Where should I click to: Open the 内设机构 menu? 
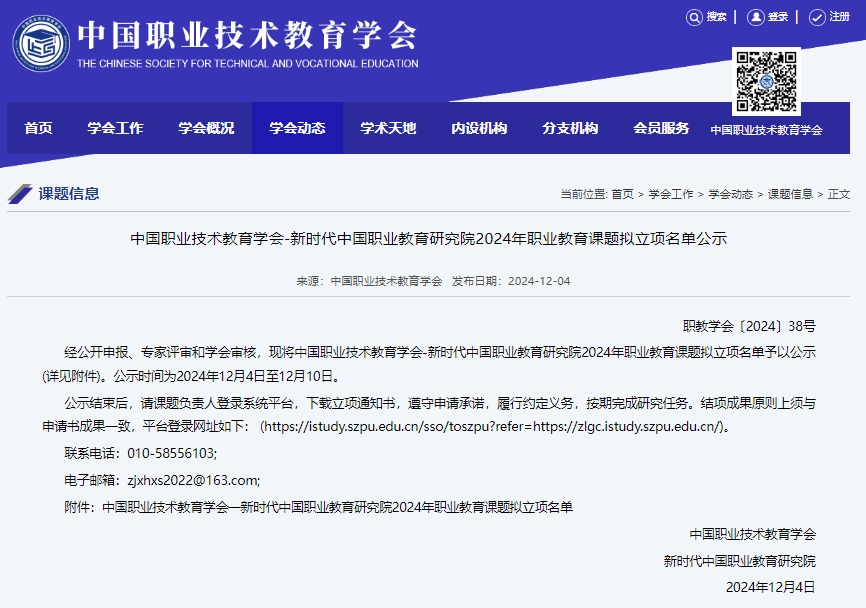[479, 128]
